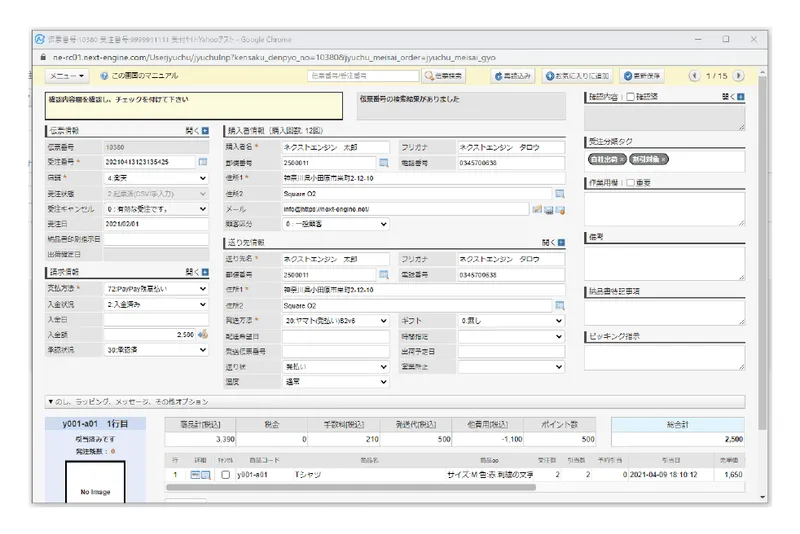Click the 更新保存 save button
This screenshot has height=534, width=800.
click(x=642, y=76)
